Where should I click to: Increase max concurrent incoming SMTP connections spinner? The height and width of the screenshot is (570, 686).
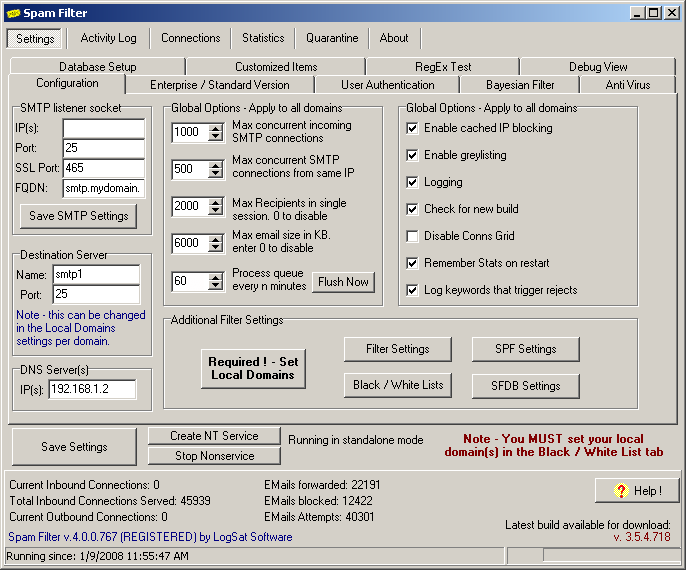(217, 128)
